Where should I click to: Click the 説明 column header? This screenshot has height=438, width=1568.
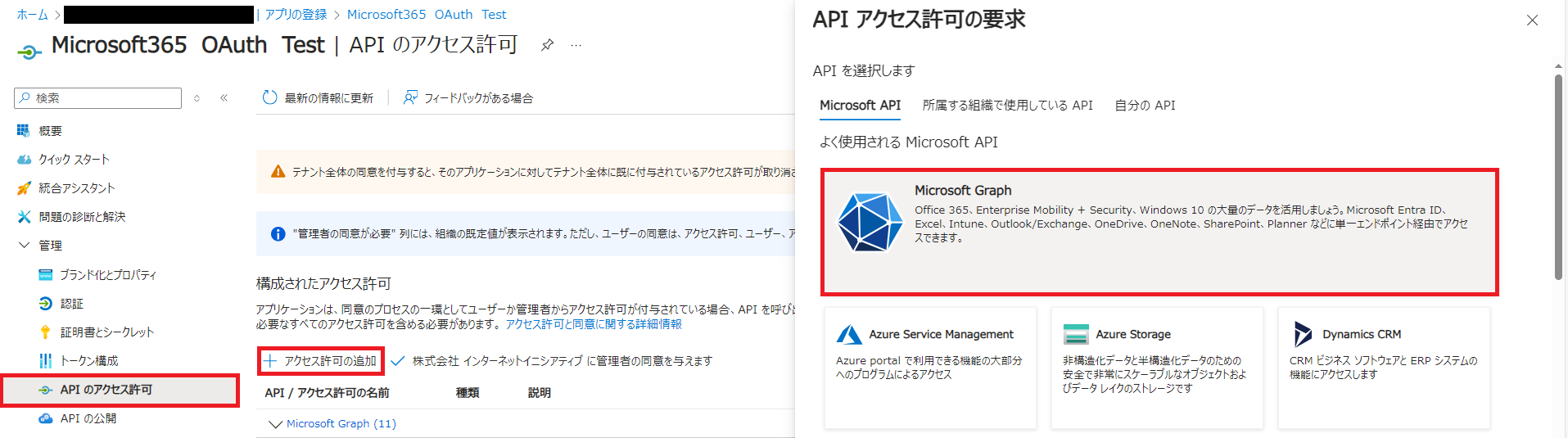point(540,393)
